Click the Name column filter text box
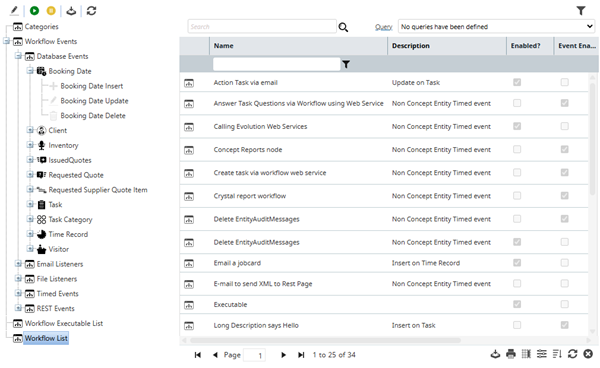The width and height of the screenshot is (600, 368). [x=276, y=64]
